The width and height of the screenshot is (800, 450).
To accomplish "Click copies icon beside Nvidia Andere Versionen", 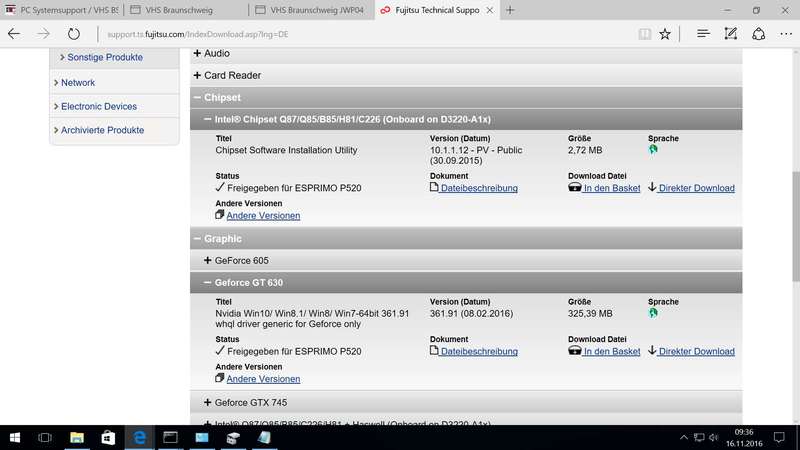I will (x=219, y=378).
